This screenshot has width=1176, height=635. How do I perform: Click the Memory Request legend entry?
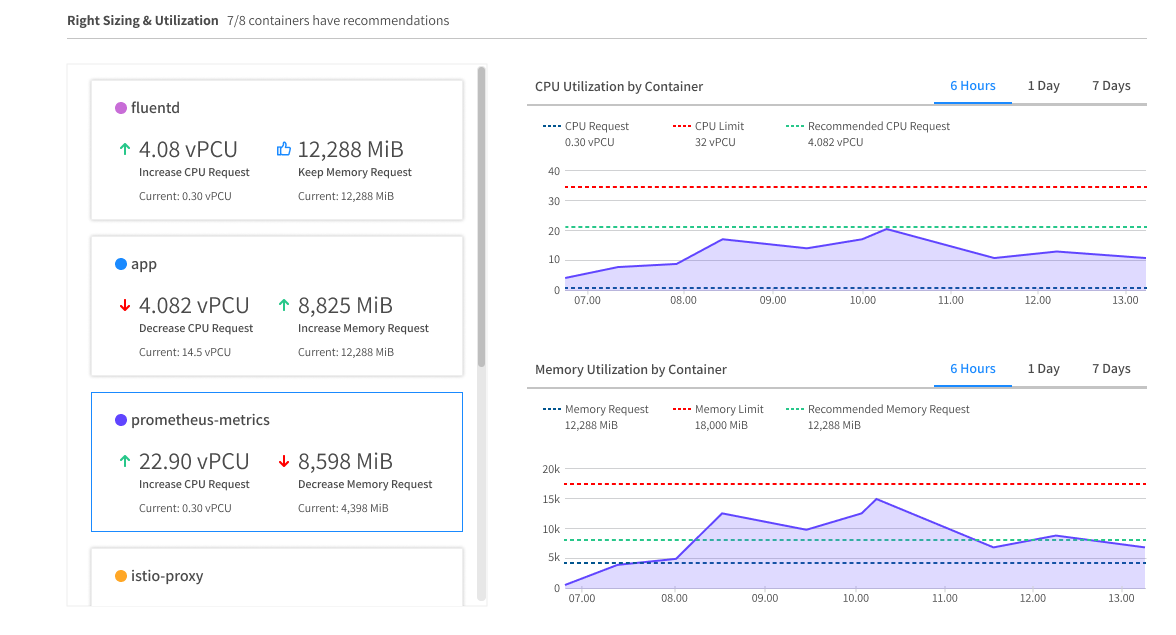(596, 417)
